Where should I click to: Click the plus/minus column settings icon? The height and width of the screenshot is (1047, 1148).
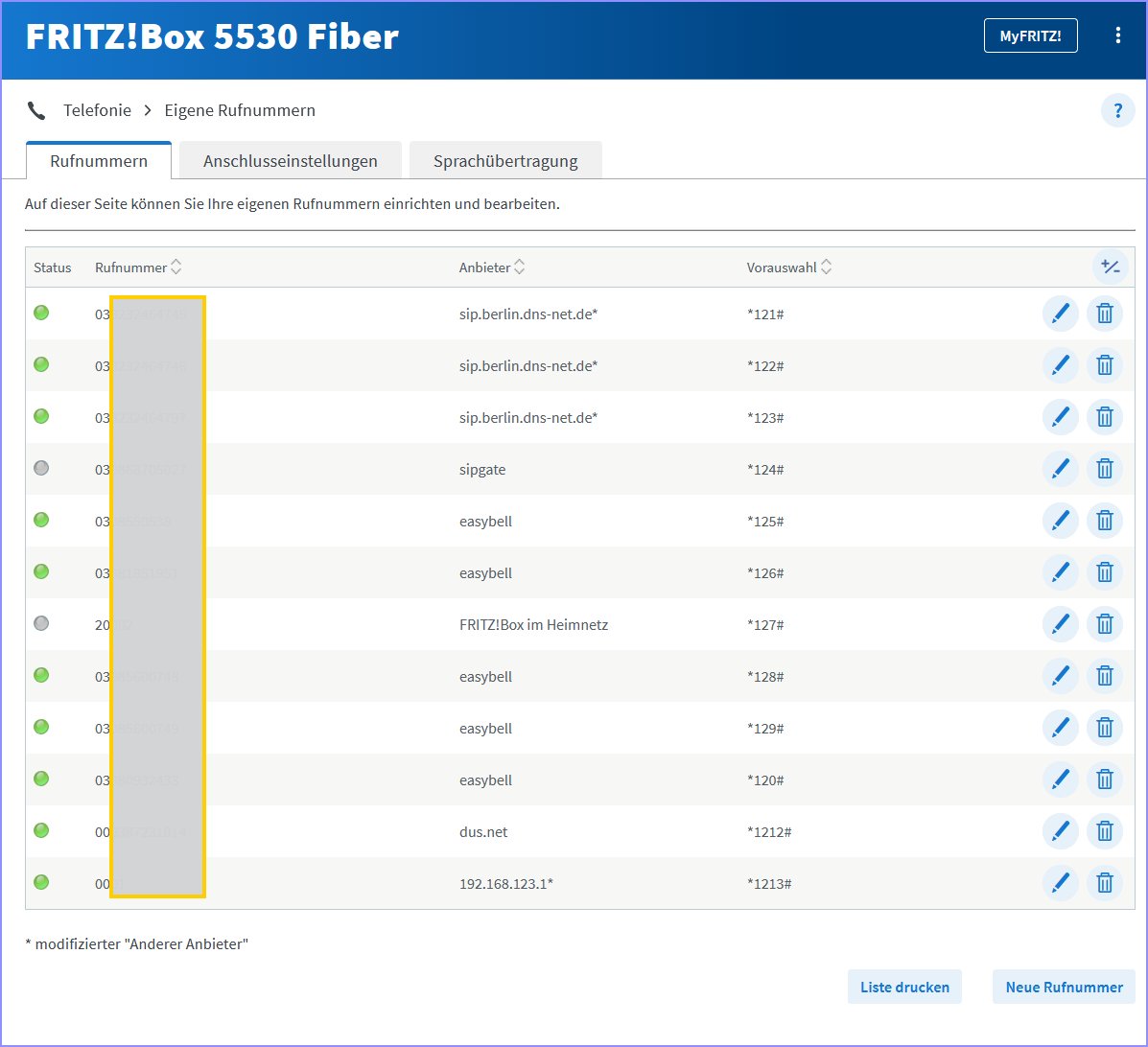point(1110,268)
